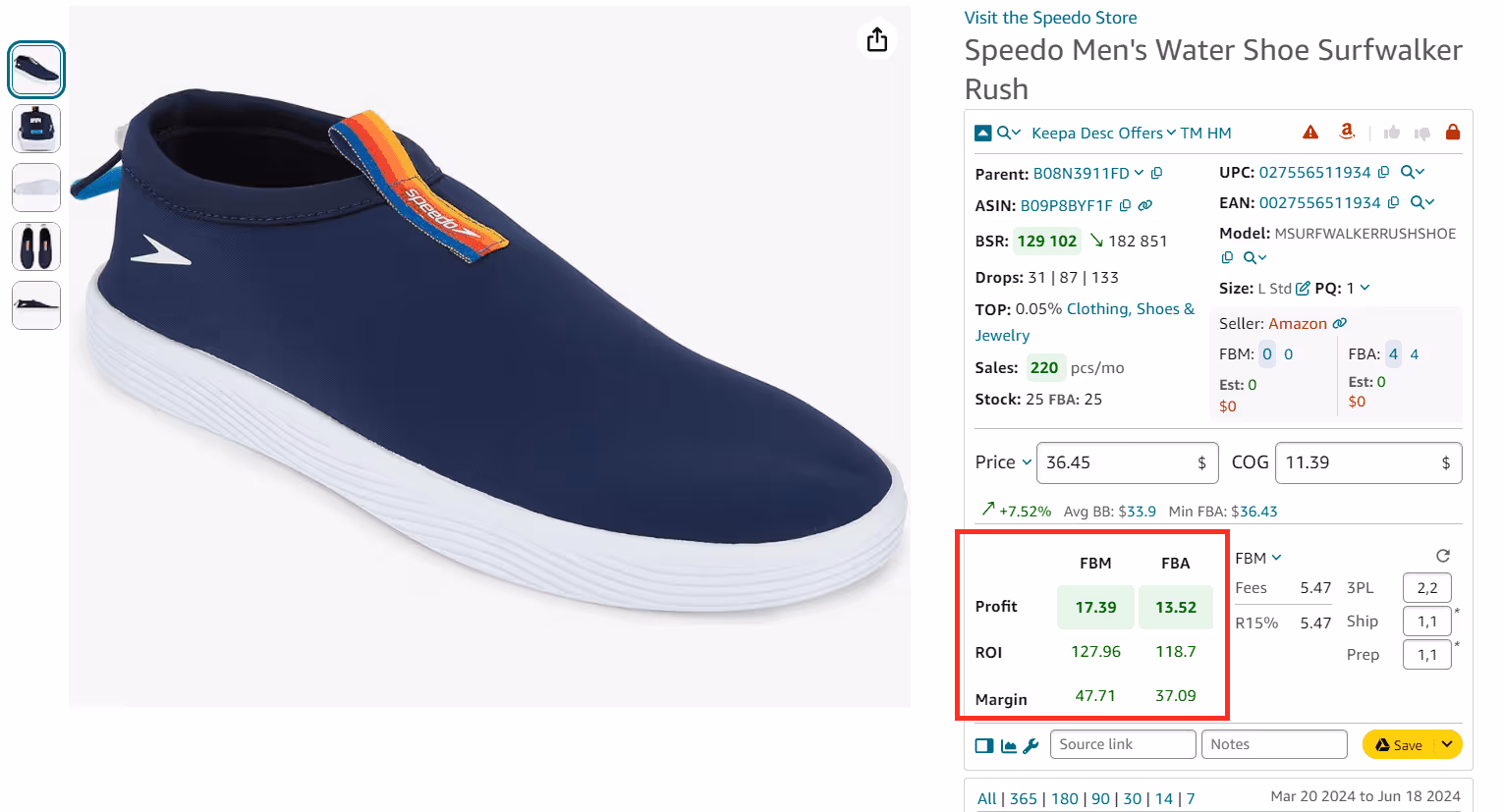Click the red lock icon
This screenshot has width=1504, height=812.
pyautogui.click(x=1453, y=133)
